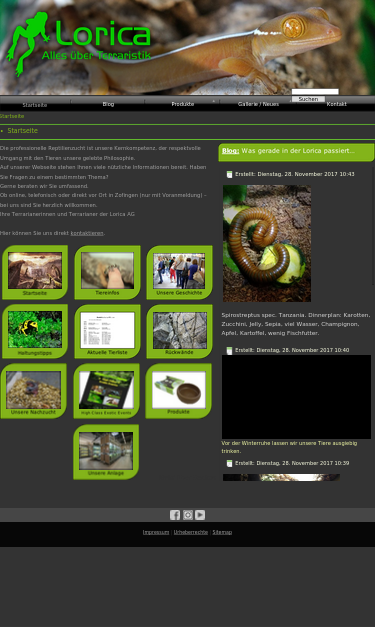Open the Tiereinfos tile
375x627 pixels.
point(107,272)
